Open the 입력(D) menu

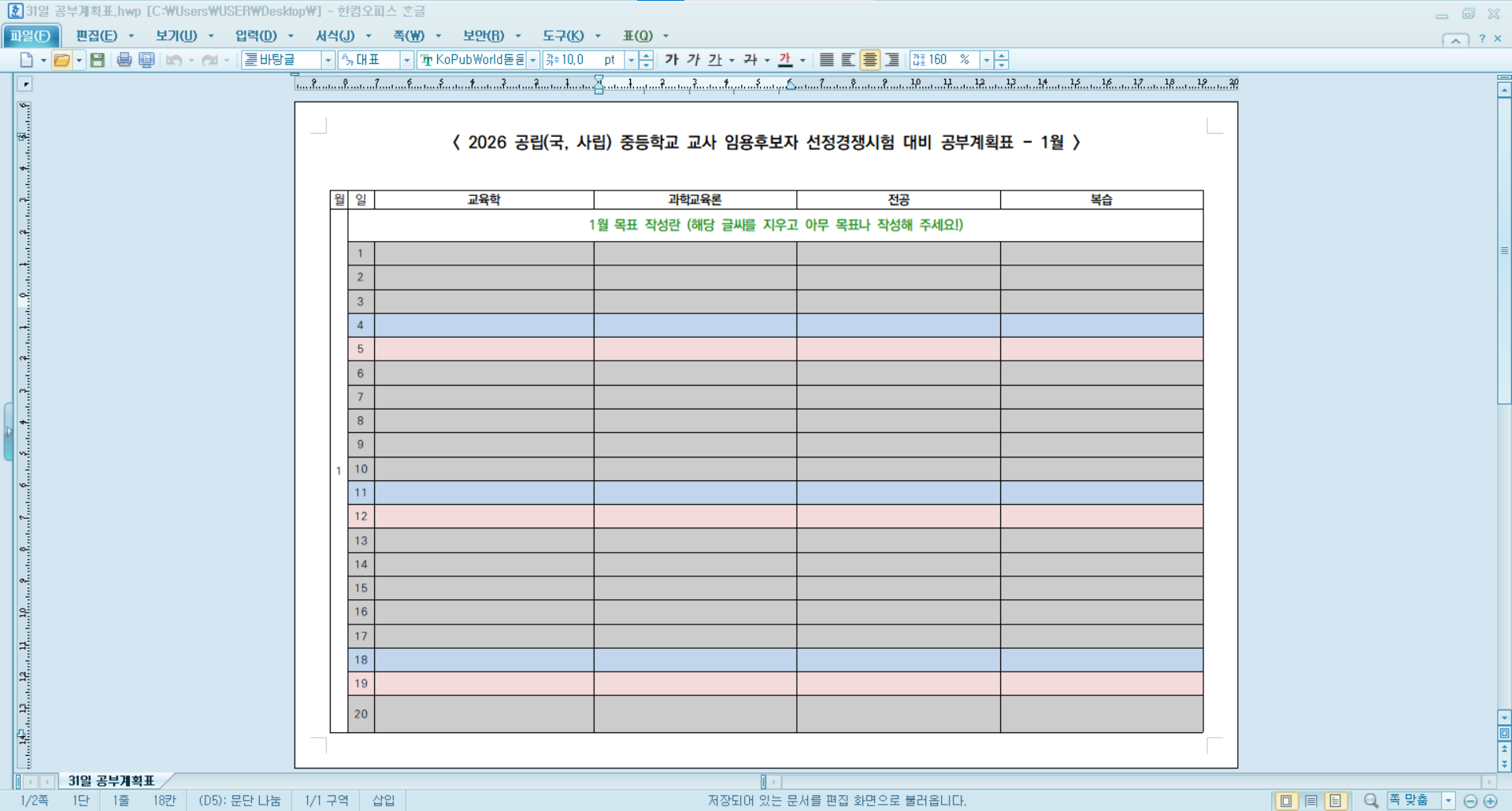click(x=256, y=35)
